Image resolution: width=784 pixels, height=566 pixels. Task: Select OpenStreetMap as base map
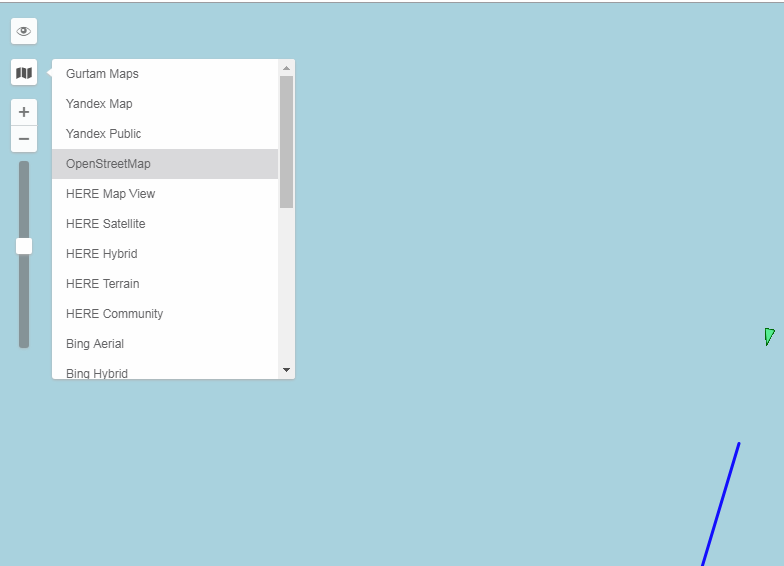(108, 164)
